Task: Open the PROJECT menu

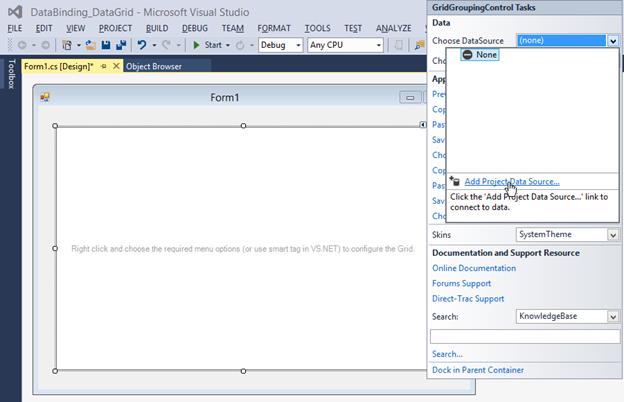Action: click(115, 28)
